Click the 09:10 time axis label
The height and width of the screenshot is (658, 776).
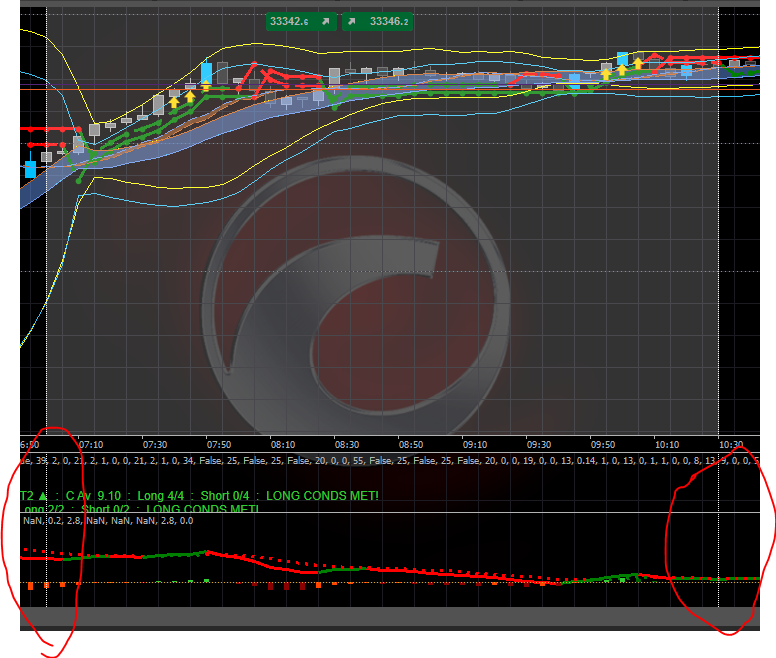(x=475, y=445)
